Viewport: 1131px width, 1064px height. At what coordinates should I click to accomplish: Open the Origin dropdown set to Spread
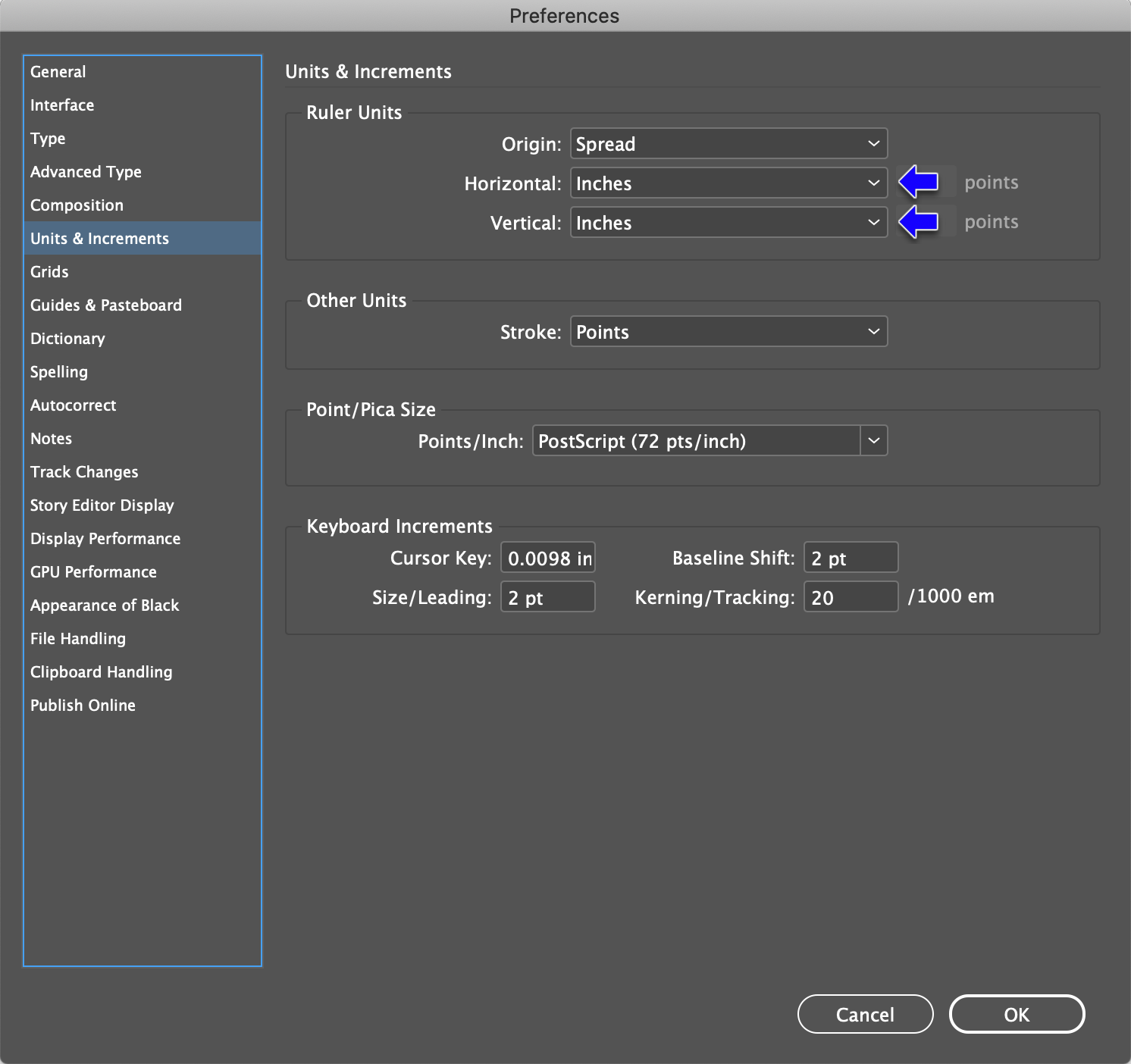tap(728, 144)
